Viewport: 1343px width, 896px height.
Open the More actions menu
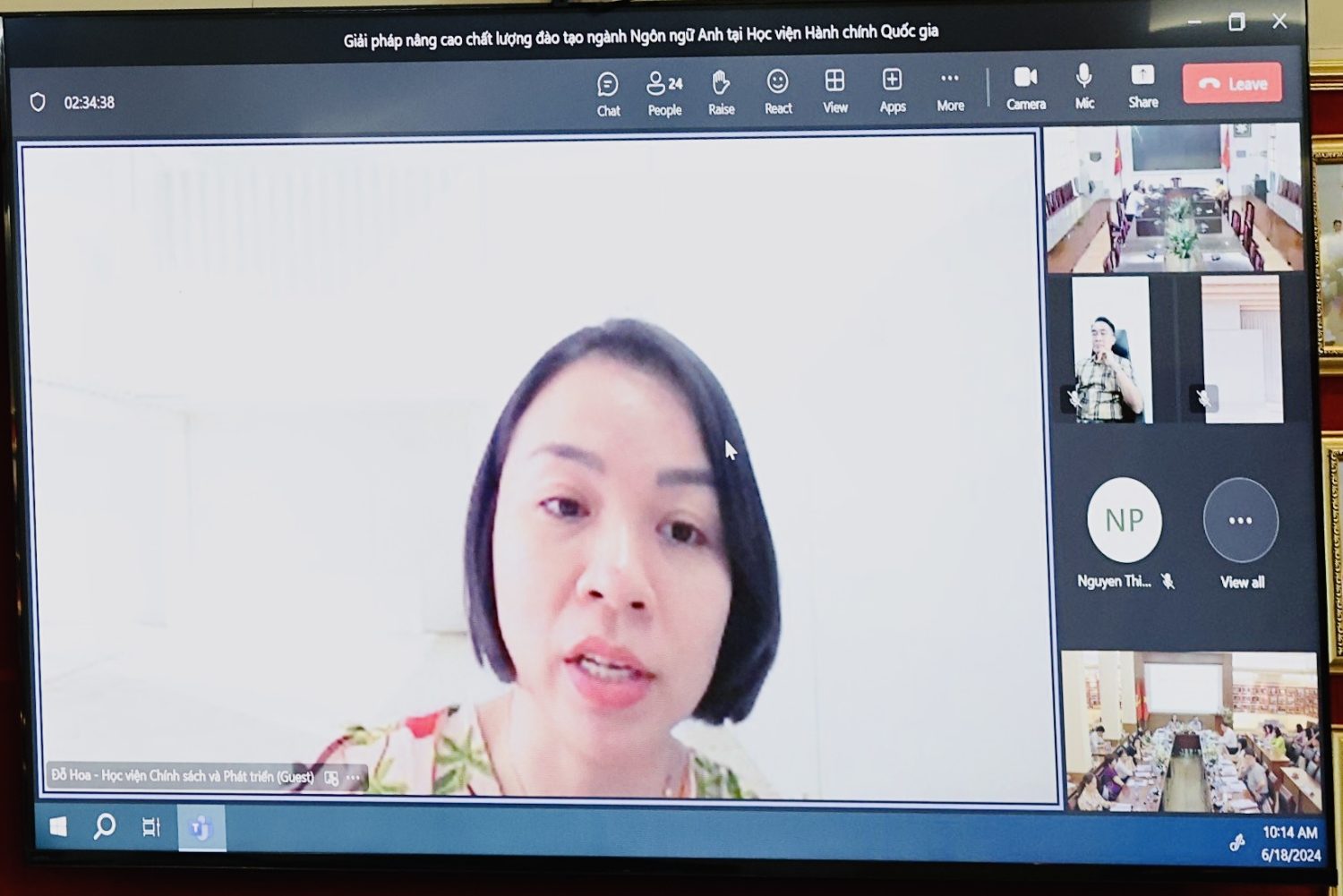pyautogui.click(x=950, y=90)
